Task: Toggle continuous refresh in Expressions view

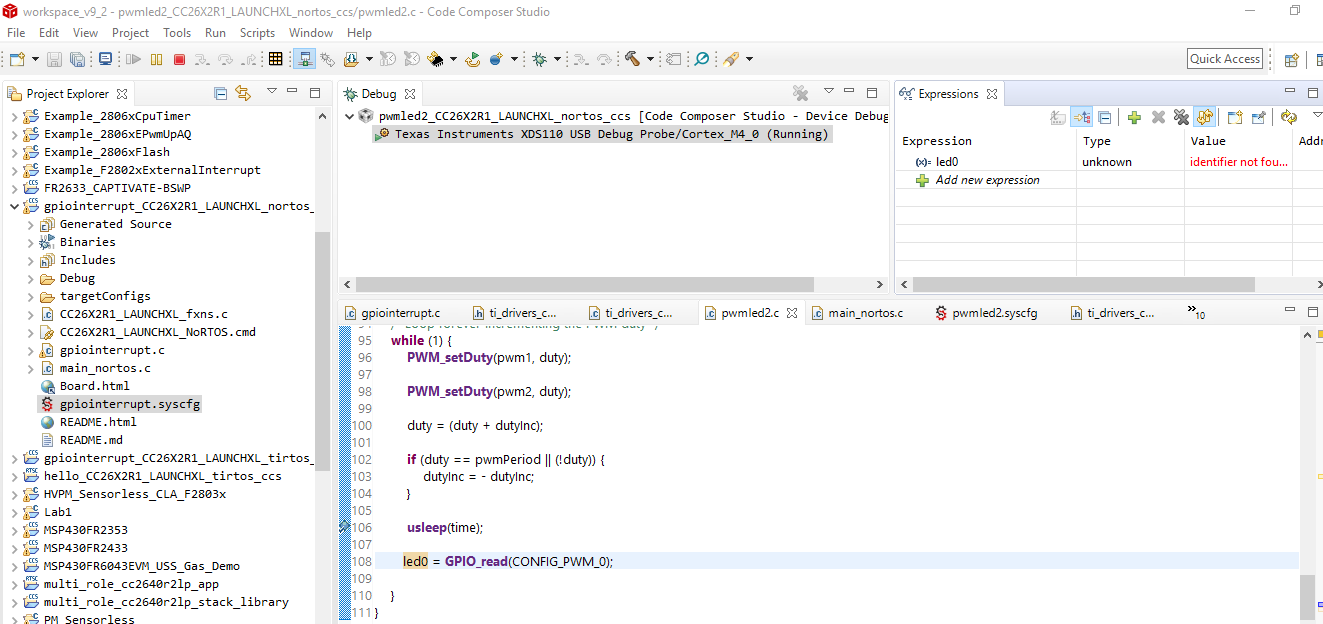Action: pos(1204,117)
